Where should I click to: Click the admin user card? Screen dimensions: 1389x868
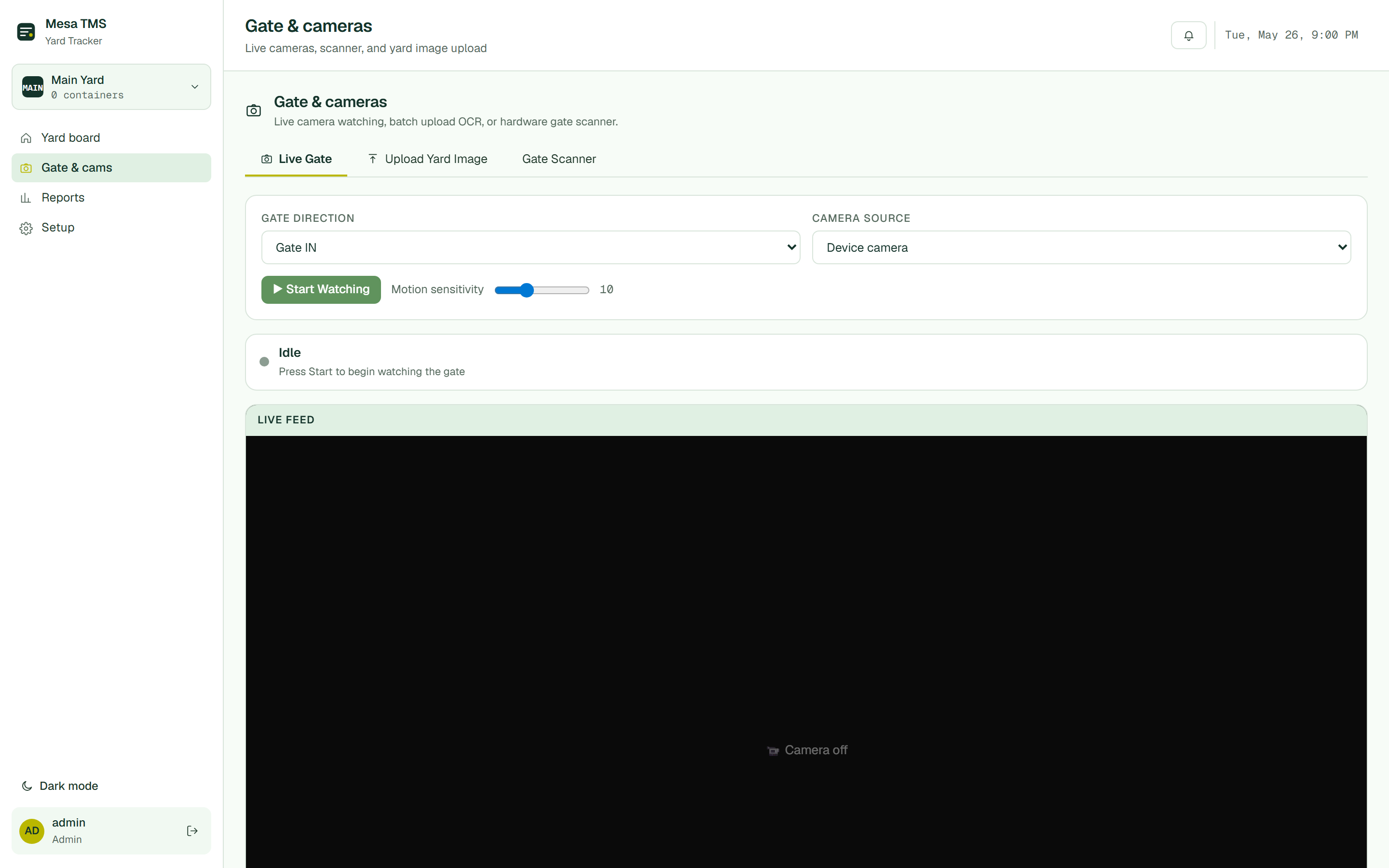pos(111,831)
